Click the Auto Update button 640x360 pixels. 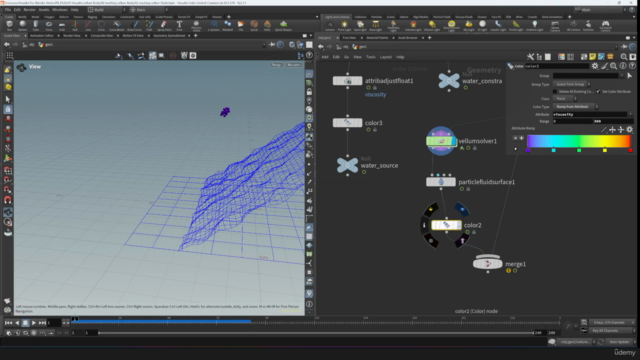[x=619, y=342]
